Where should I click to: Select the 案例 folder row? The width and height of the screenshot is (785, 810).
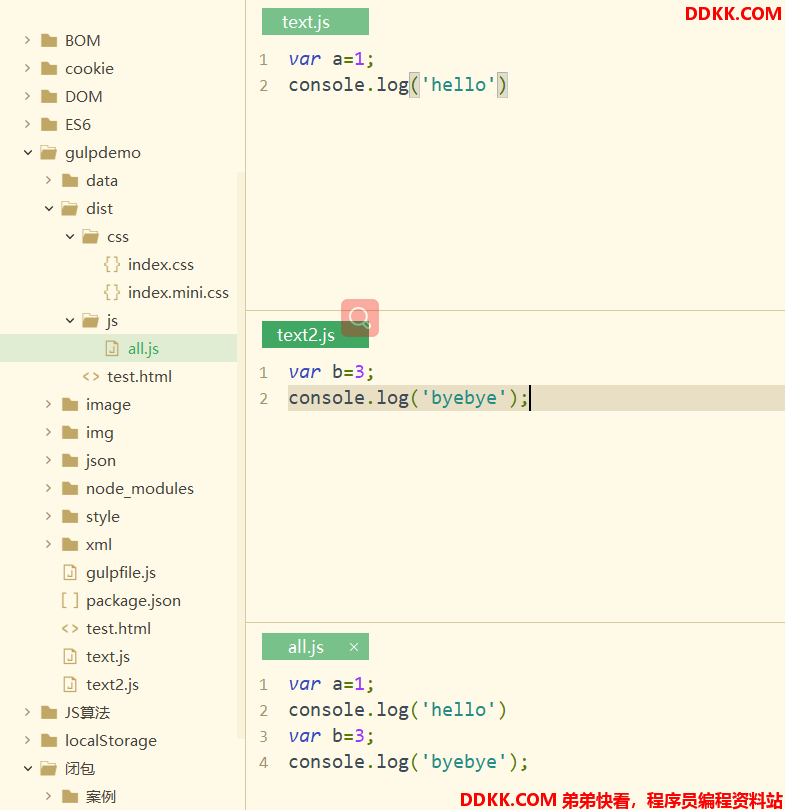tap(118, 796)
